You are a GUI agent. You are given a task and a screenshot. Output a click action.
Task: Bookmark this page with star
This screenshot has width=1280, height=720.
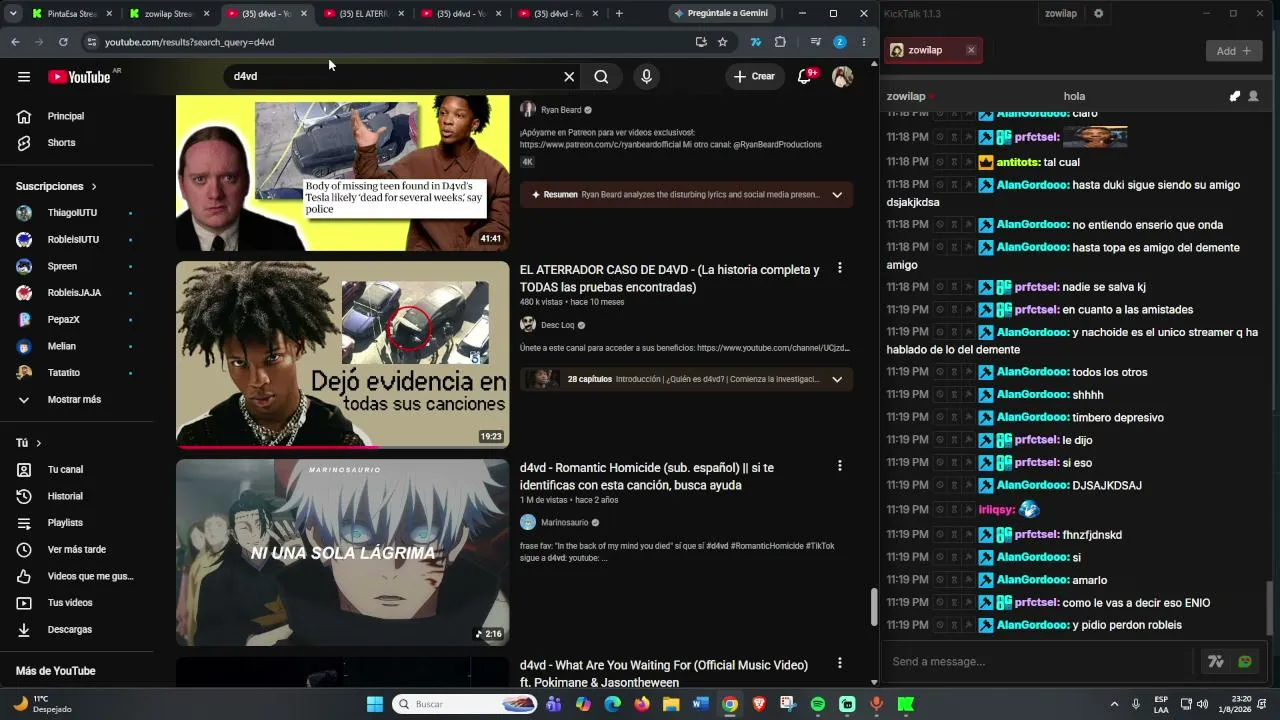point(723,42)
